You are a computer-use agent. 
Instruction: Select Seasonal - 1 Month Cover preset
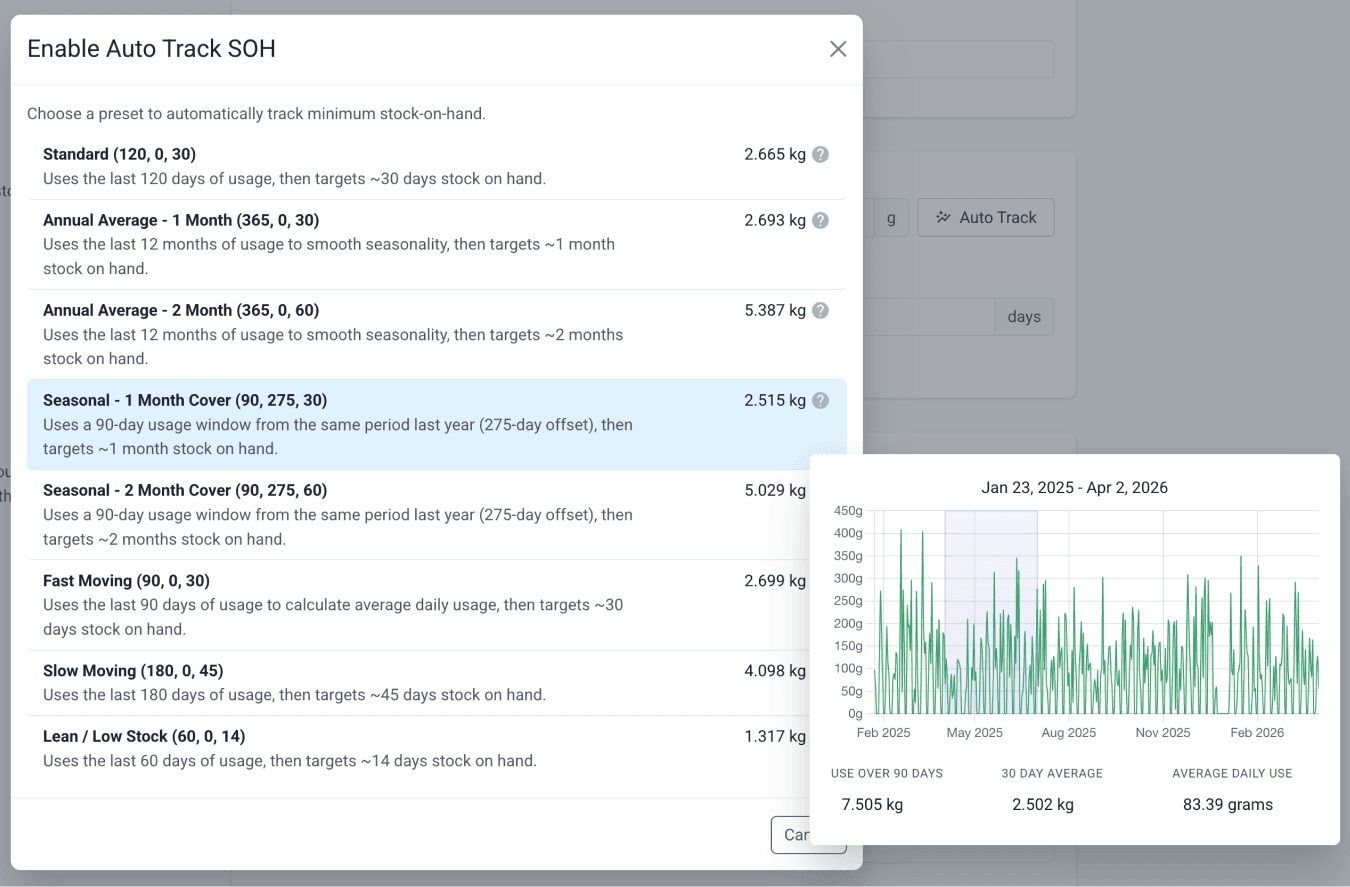(436, 425)
